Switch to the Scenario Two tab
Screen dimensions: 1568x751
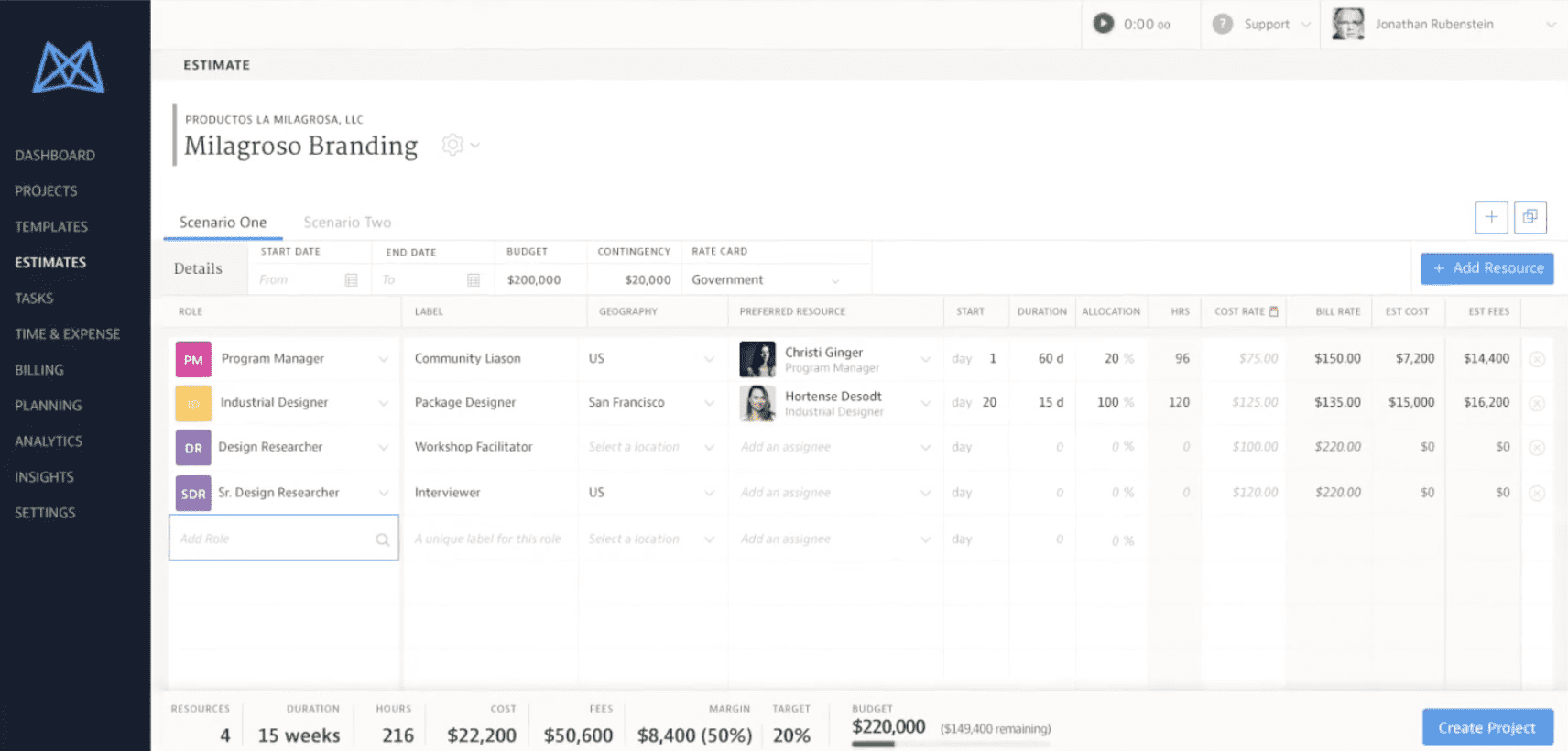[x=347, y=223]
